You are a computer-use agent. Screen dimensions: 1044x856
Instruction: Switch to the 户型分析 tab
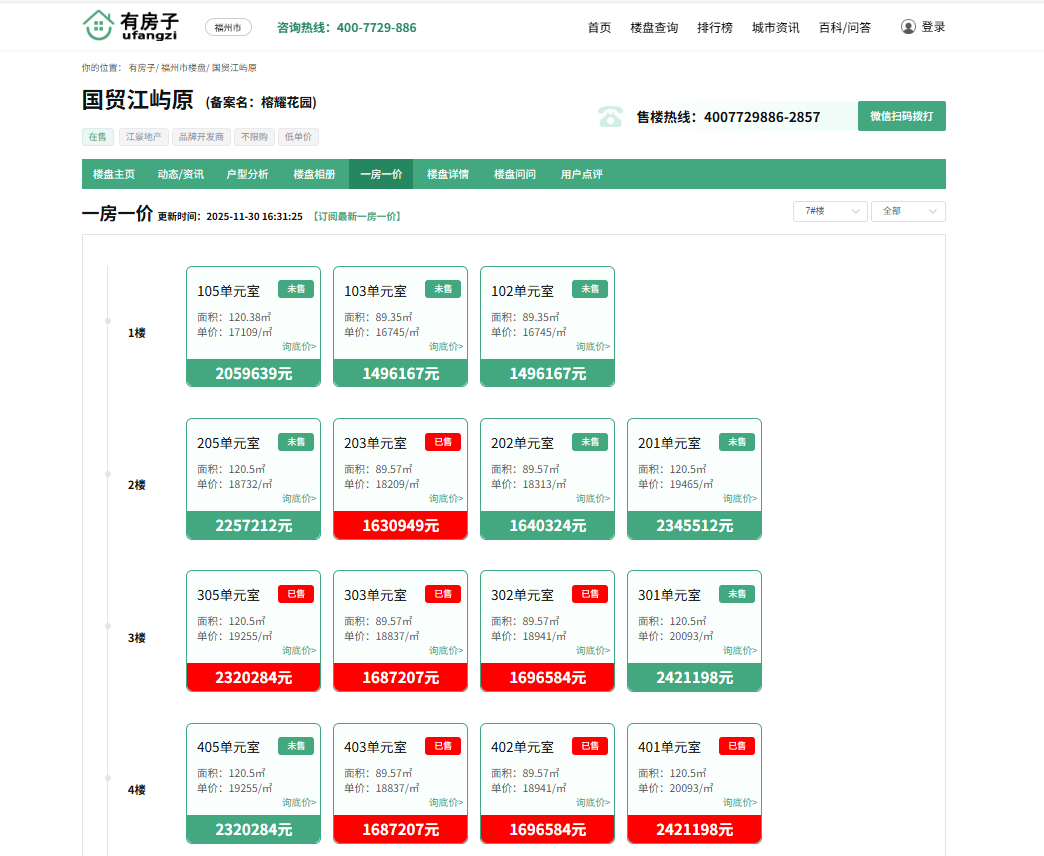pyautogui.click(x=247, y=174)
